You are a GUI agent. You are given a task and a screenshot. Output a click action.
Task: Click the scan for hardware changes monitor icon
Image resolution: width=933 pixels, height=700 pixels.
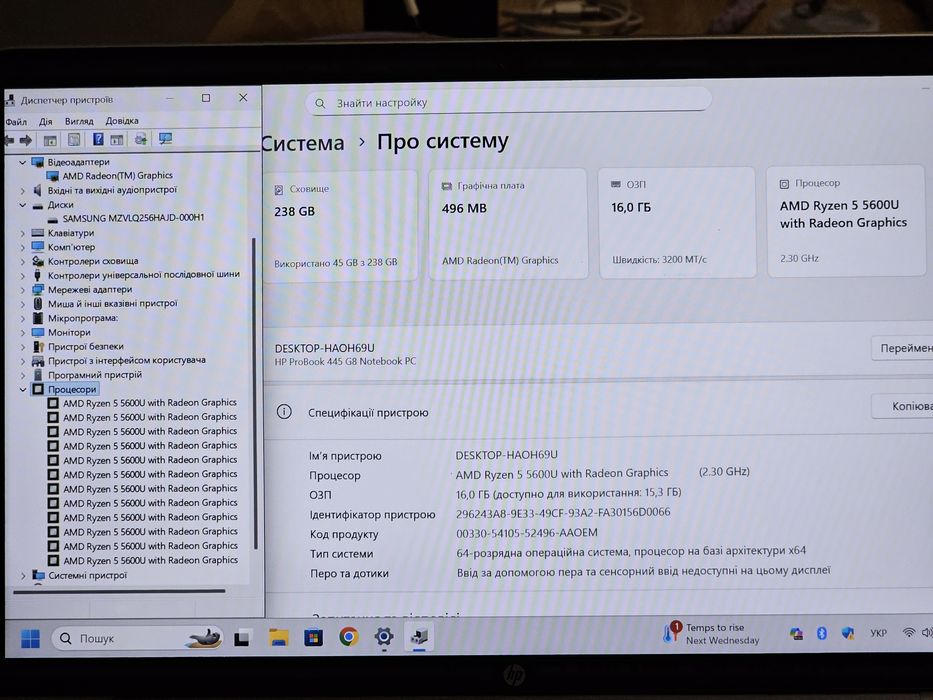pos(165,139)
